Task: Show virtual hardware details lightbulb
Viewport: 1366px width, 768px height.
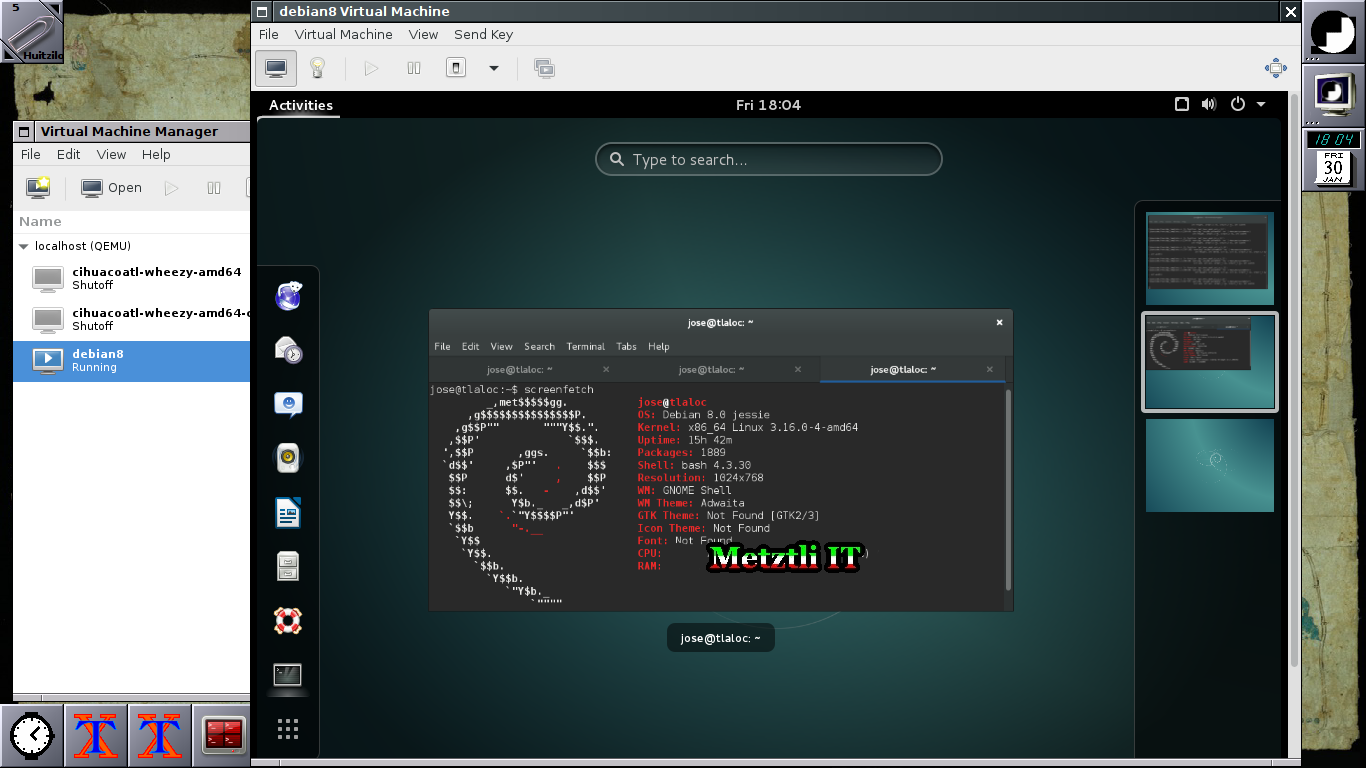Action: 318,68
